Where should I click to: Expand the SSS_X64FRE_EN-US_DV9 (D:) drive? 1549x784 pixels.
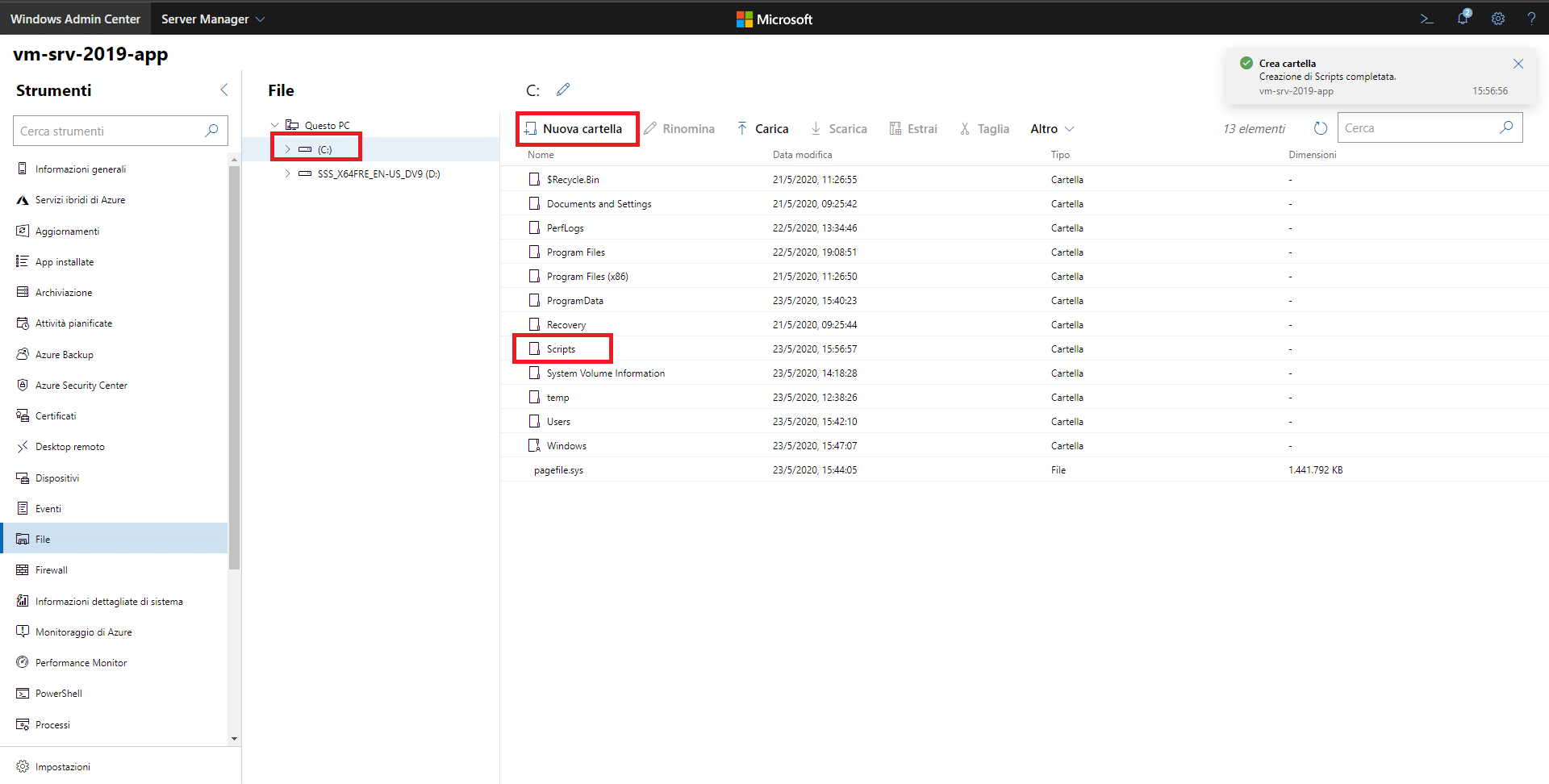click(287, 173)
